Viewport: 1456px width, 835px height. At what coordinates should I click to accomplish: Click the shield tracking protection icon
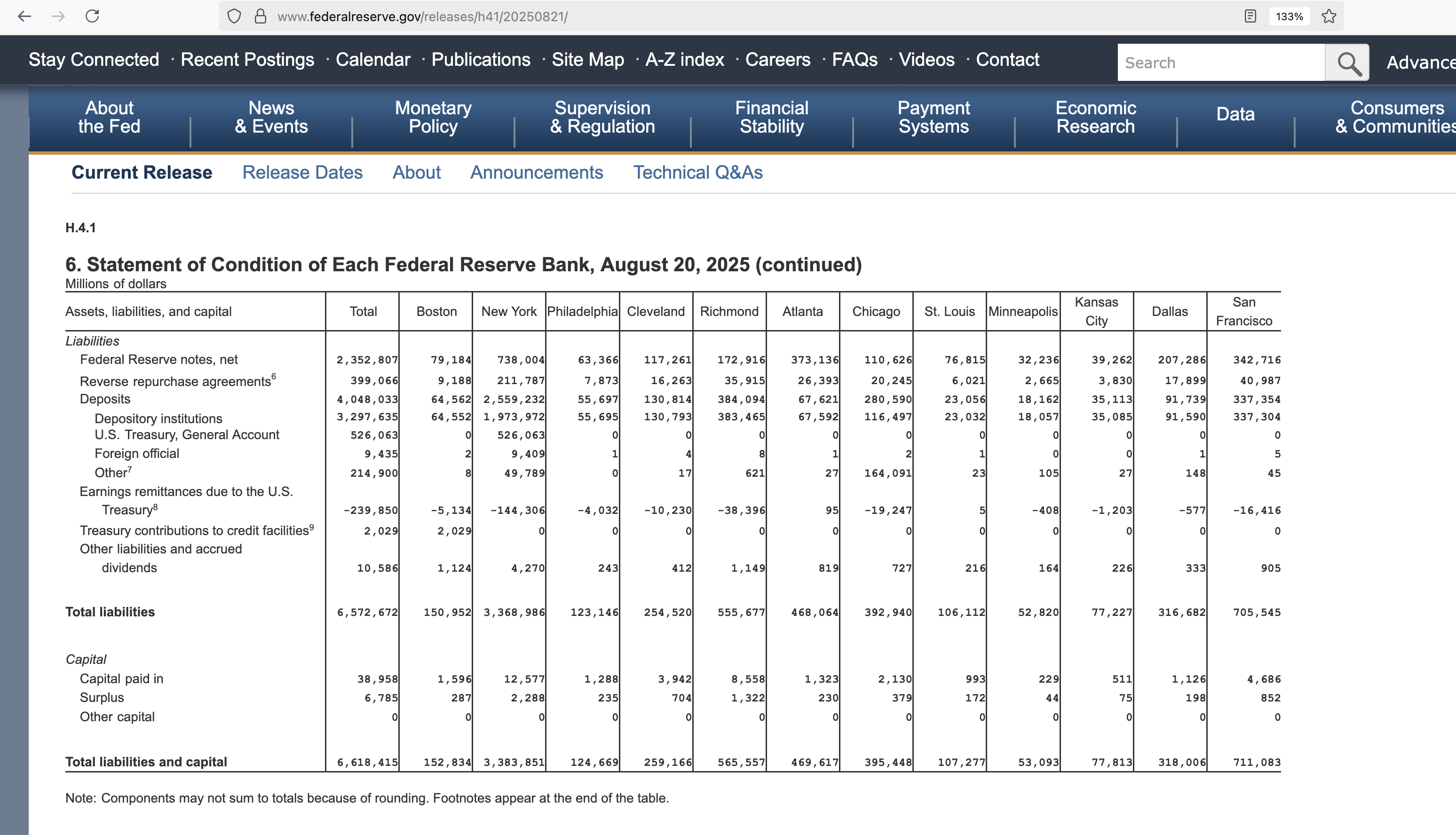click(234, 16)
